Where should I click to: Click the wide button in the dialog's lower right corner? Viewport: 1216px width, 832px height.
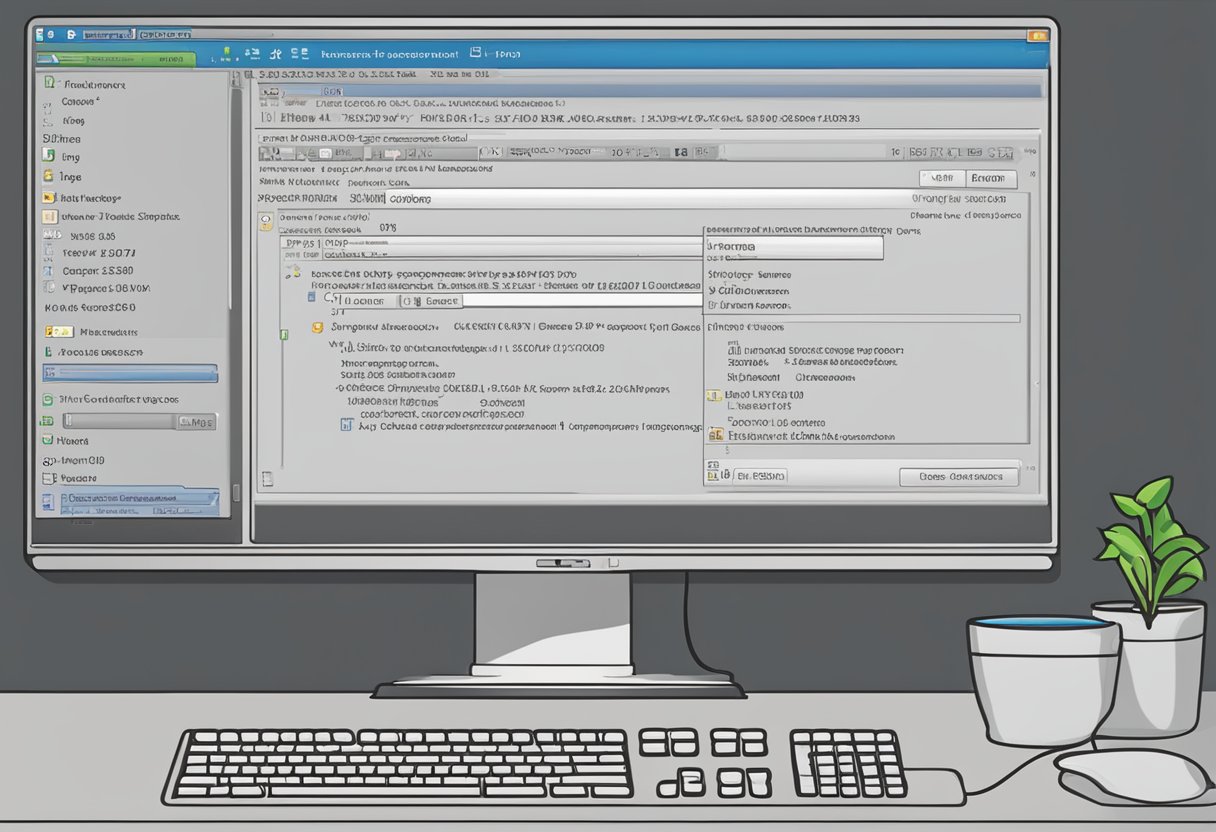pyautogui.click(x=959, y=477)
